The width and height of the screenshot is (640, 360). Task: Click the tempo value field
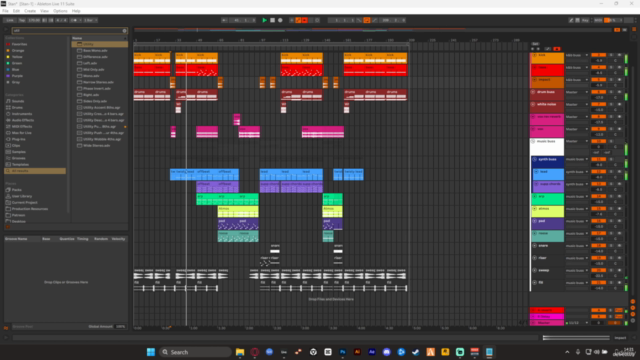click(x=34, y=20)
